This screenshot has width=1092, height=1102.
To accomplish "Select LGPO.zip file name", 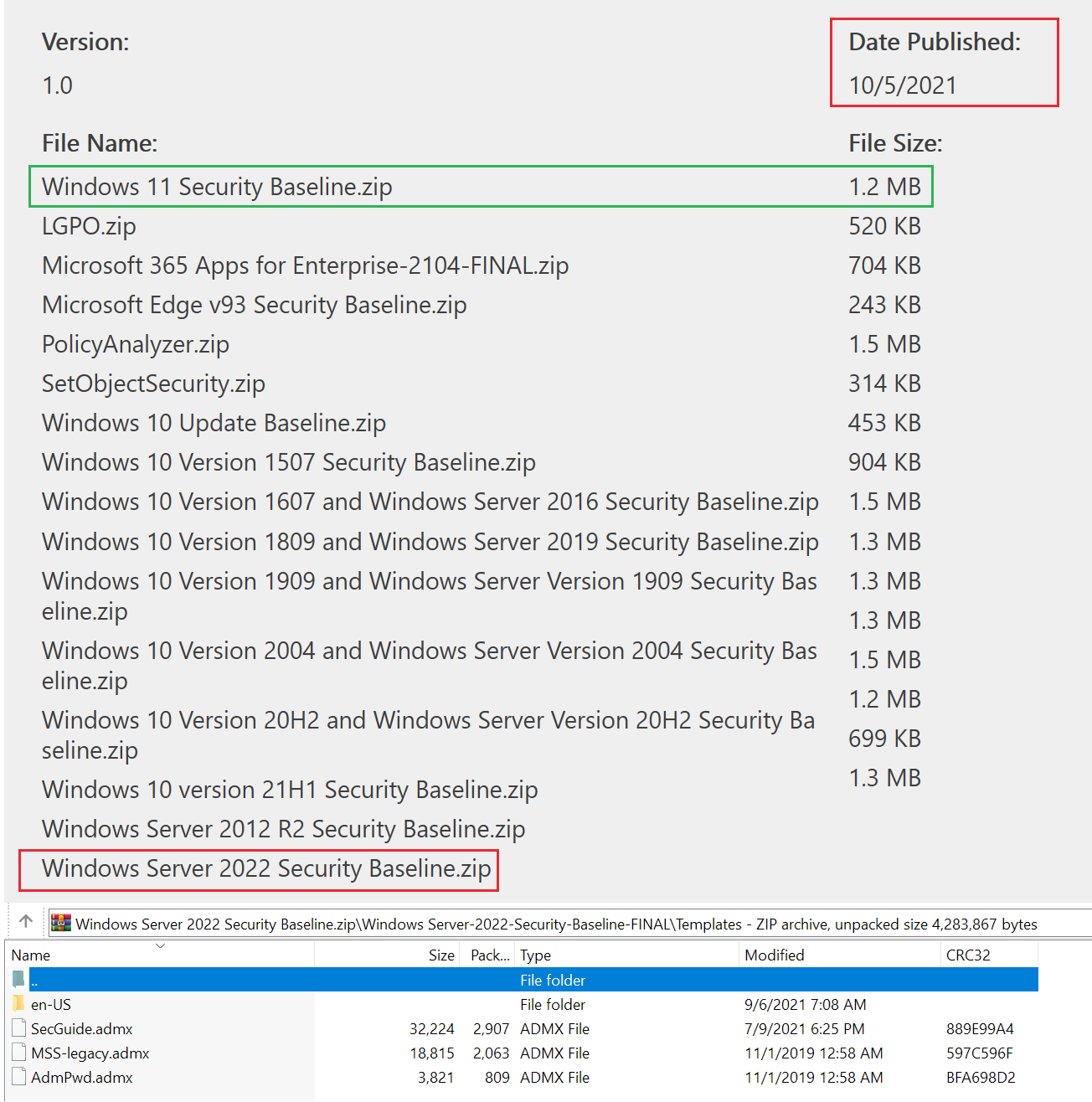I will pos(89,226).
